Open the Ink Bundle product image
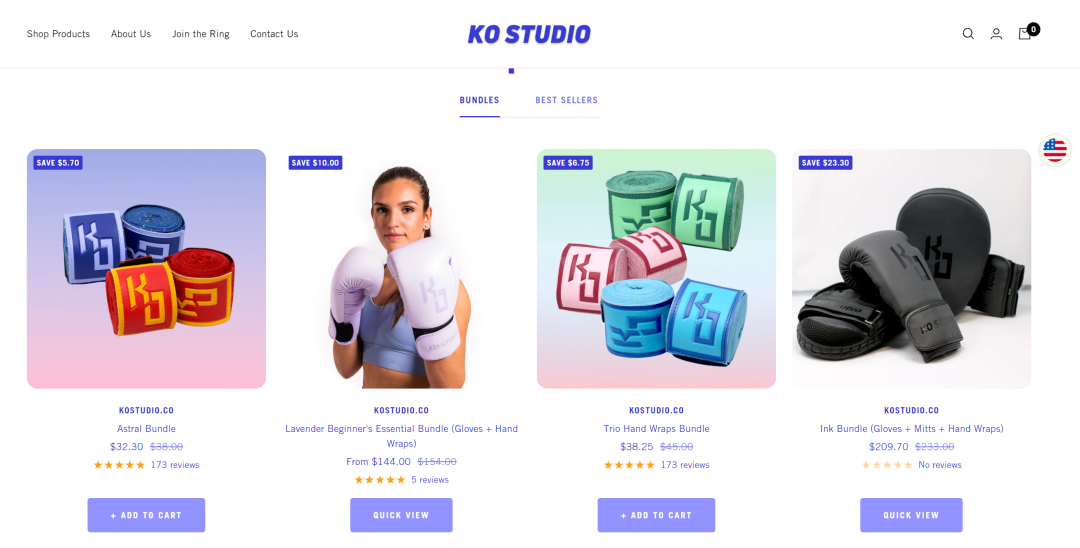 911,268
